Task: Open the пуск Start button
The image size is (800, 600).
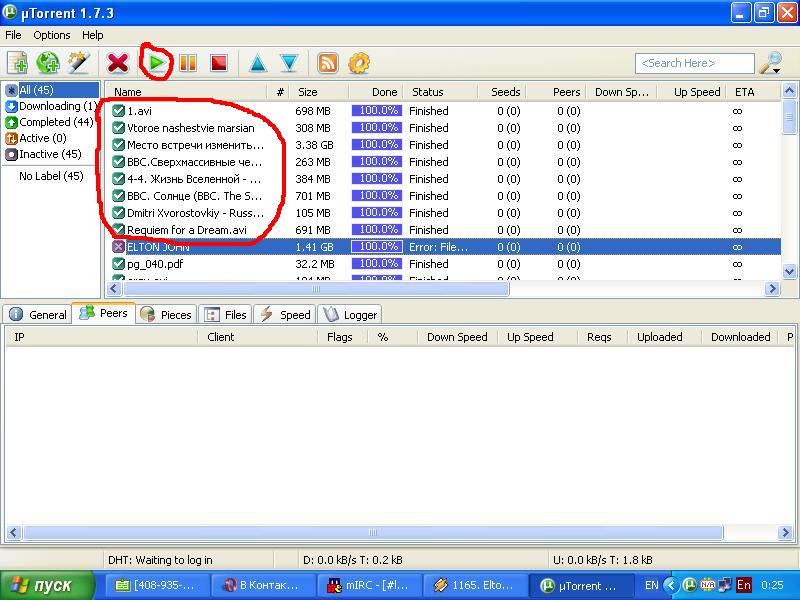Action: (x=47, y=585)
